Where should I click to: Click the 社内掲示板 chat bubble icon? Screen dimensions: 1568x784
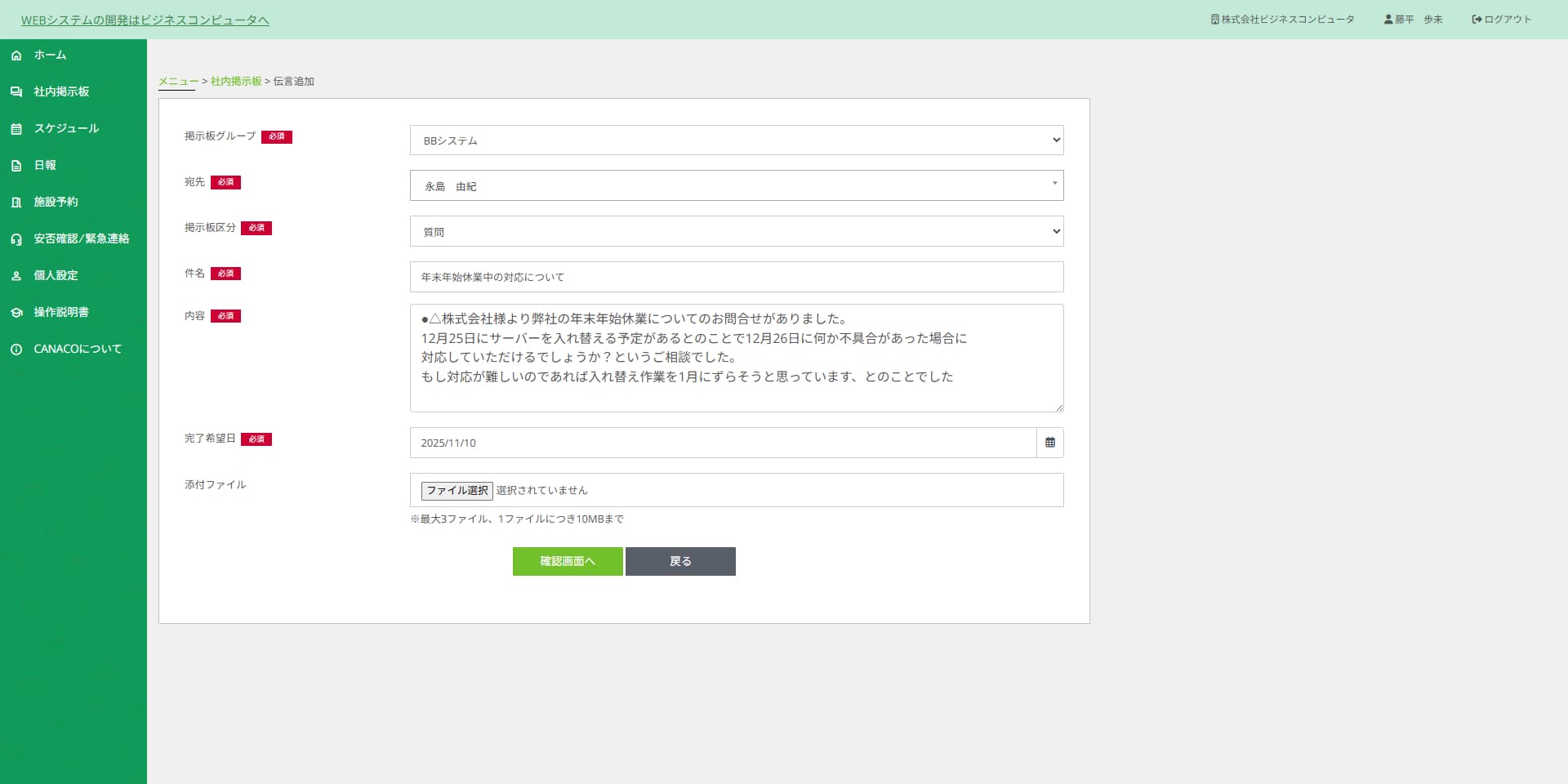coord(16,92)
